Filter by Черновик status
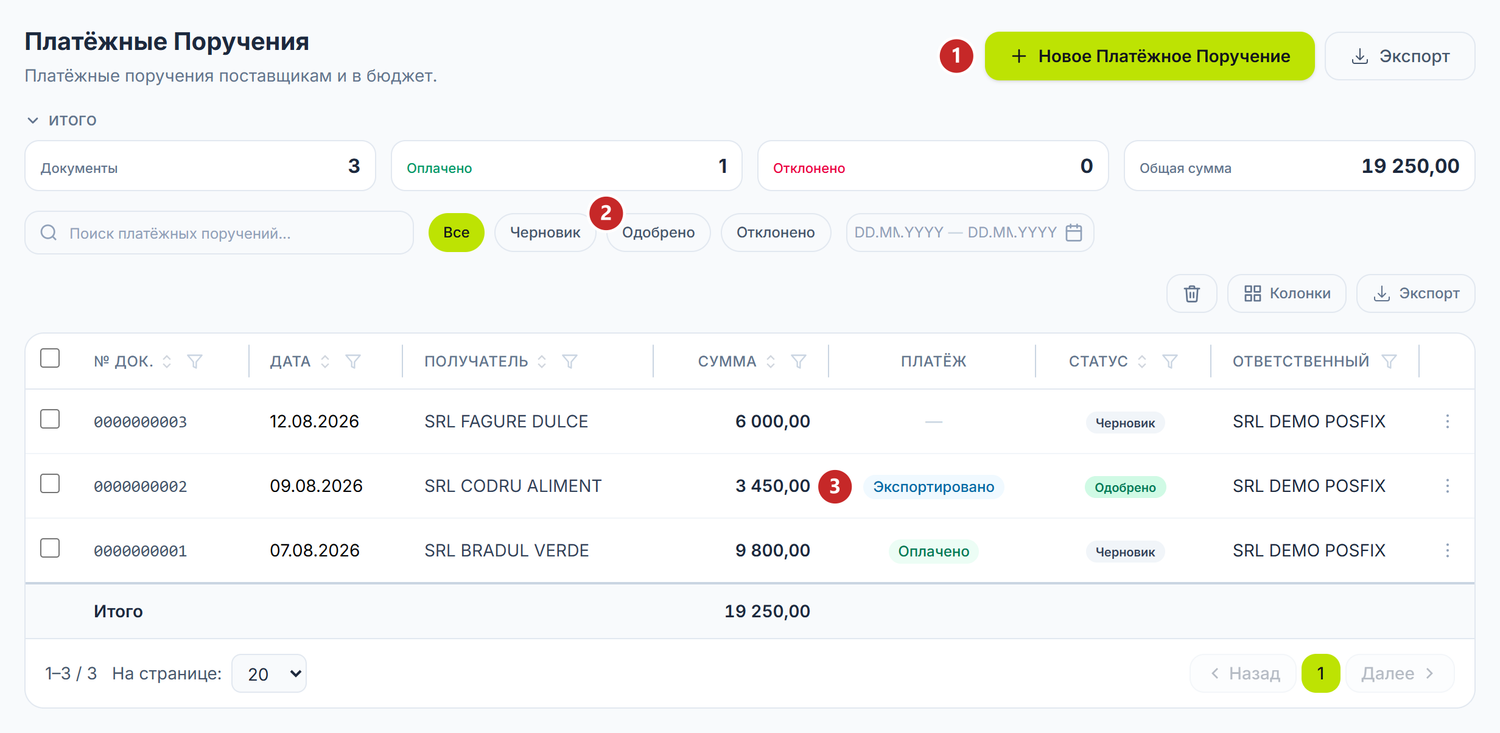Screen dimensions: 1500x733 pyautogui.click(x=545, y=233)
